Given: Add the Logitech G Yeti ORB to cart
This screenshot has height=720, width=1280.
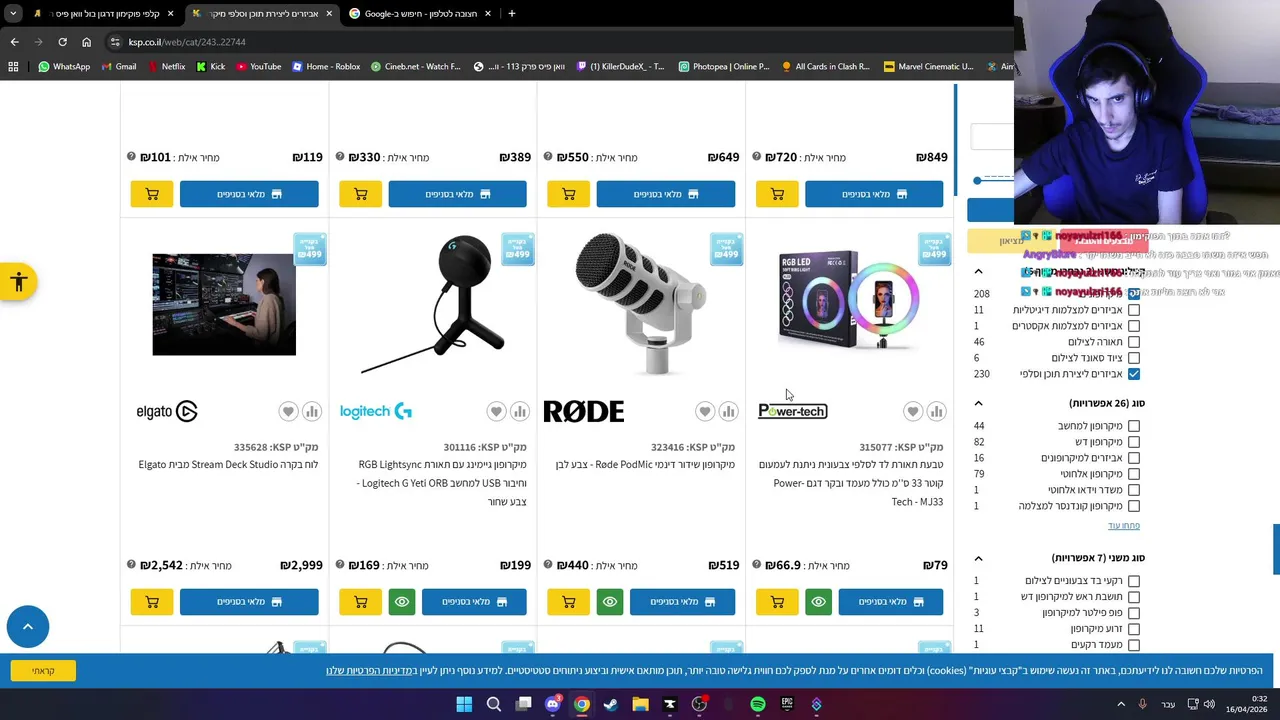Looking at the screenshot, I should point(360,602).
